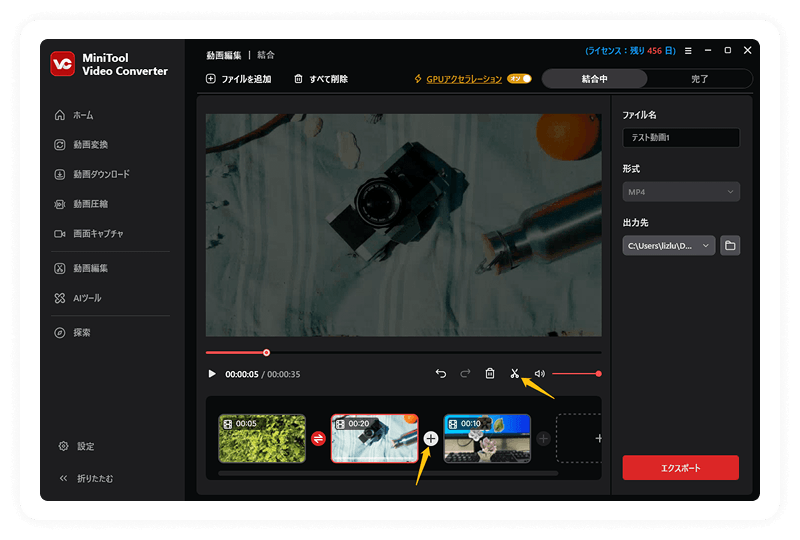Collapse sidebar with 折りたたむ

click(x=86, y=479)
